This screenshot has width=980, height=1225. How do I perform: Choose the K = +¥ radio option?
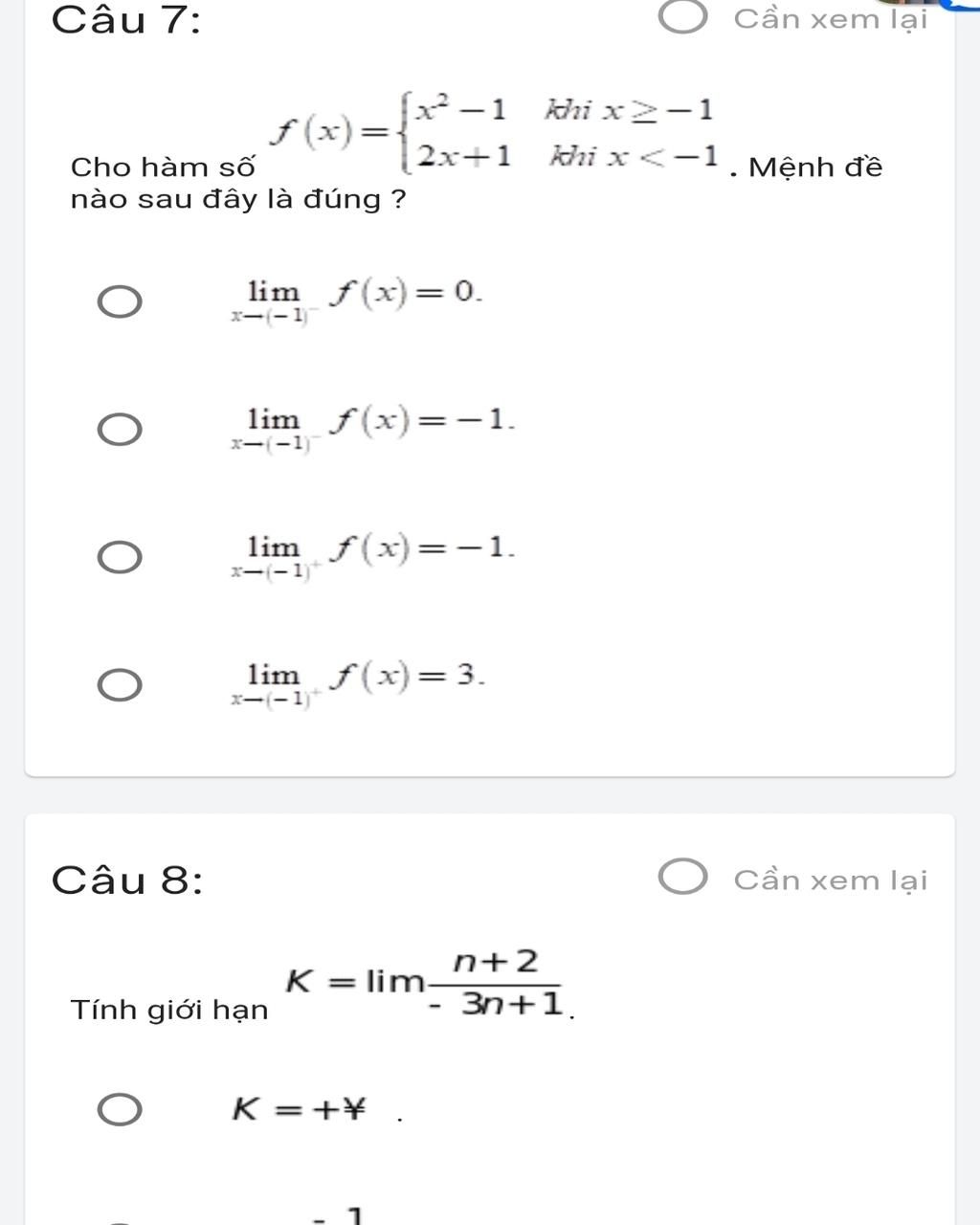coord(121,1110)
